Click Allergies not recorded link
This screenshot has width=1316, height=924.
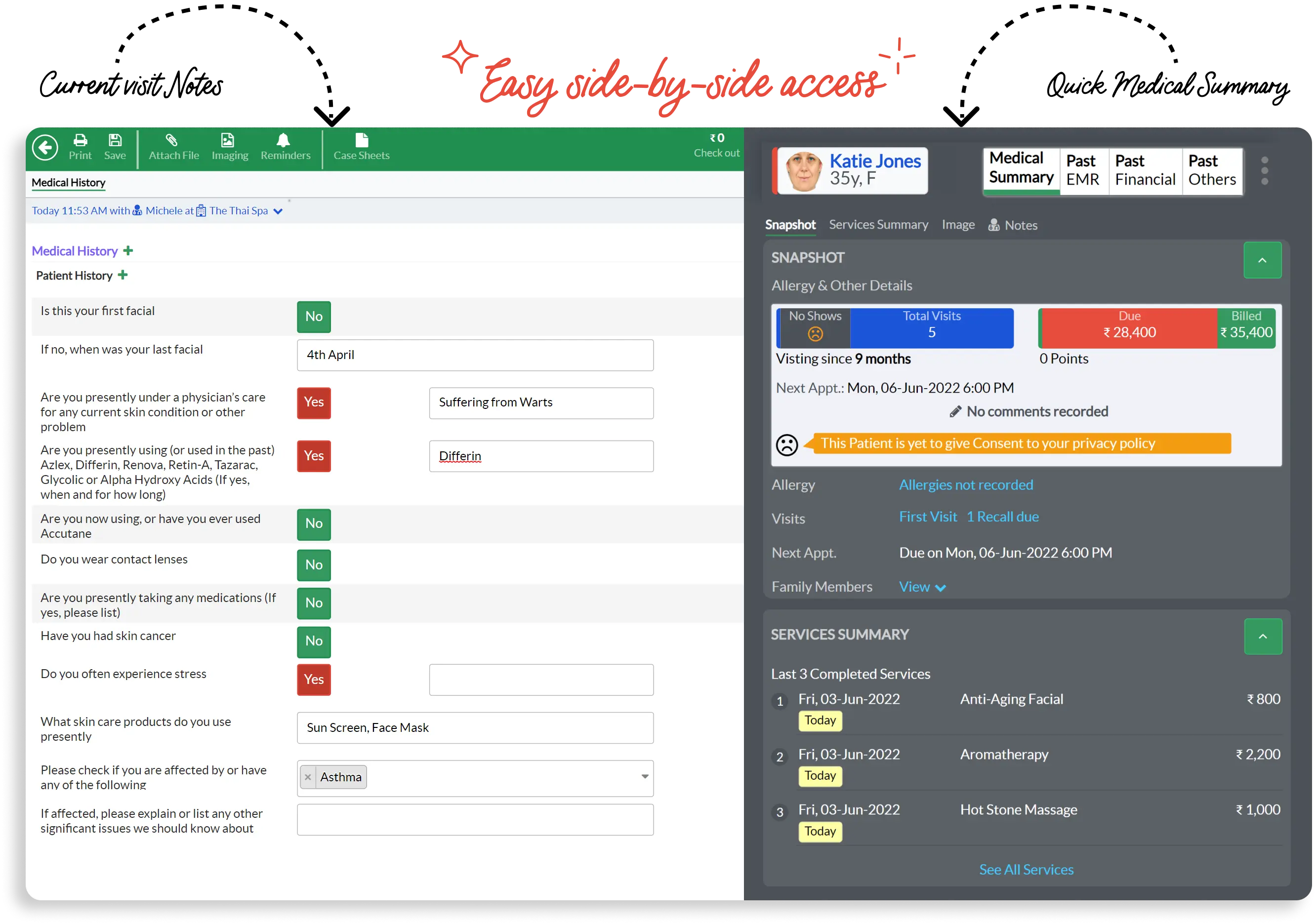[x=966, y=484]
